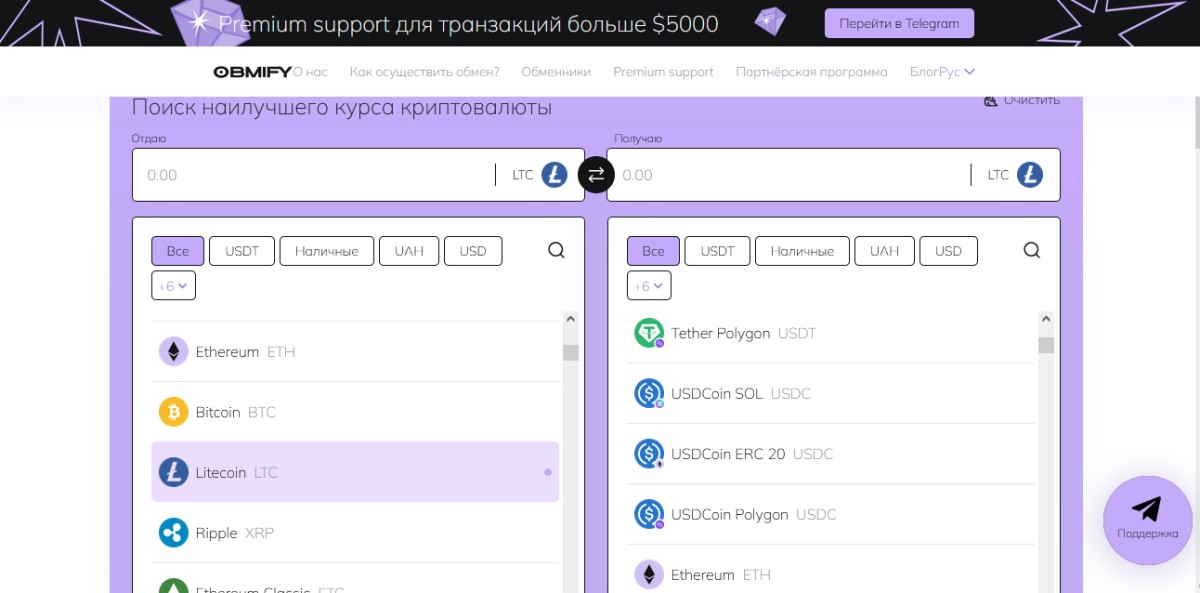Open the Поддержка Telegram support bubble
This screenshot has width=1200, height=593.
click(x=1147, y=519)
